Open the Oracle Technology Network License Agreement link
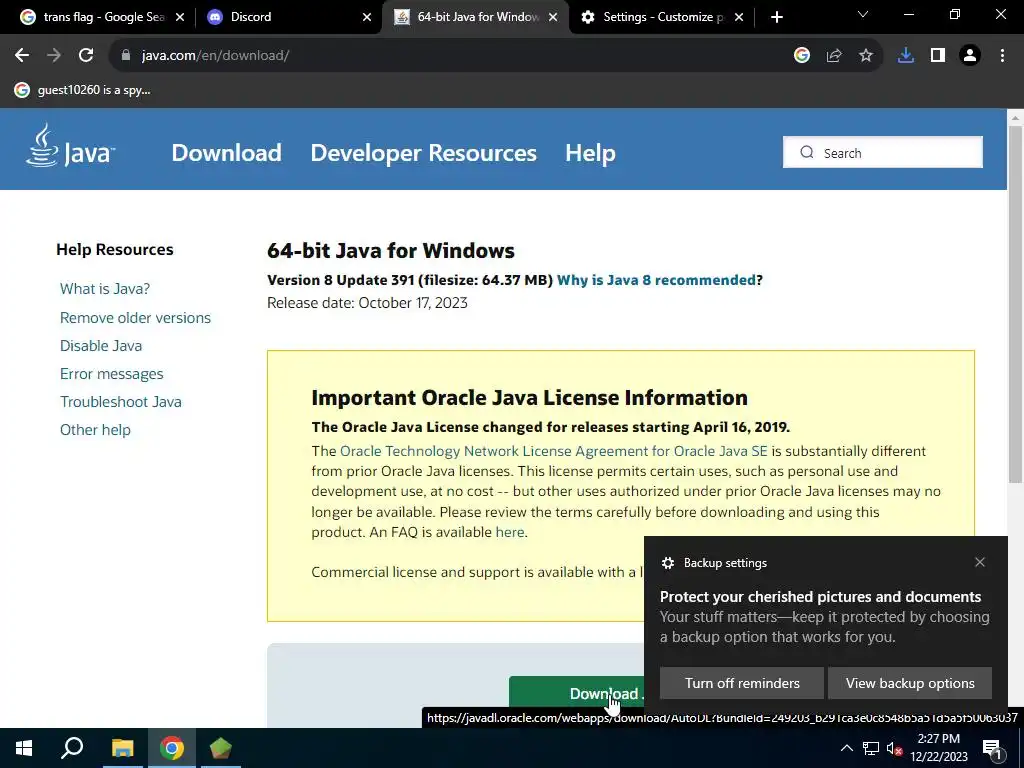Viewport: 1024px width, 768px height. point(554,451)
